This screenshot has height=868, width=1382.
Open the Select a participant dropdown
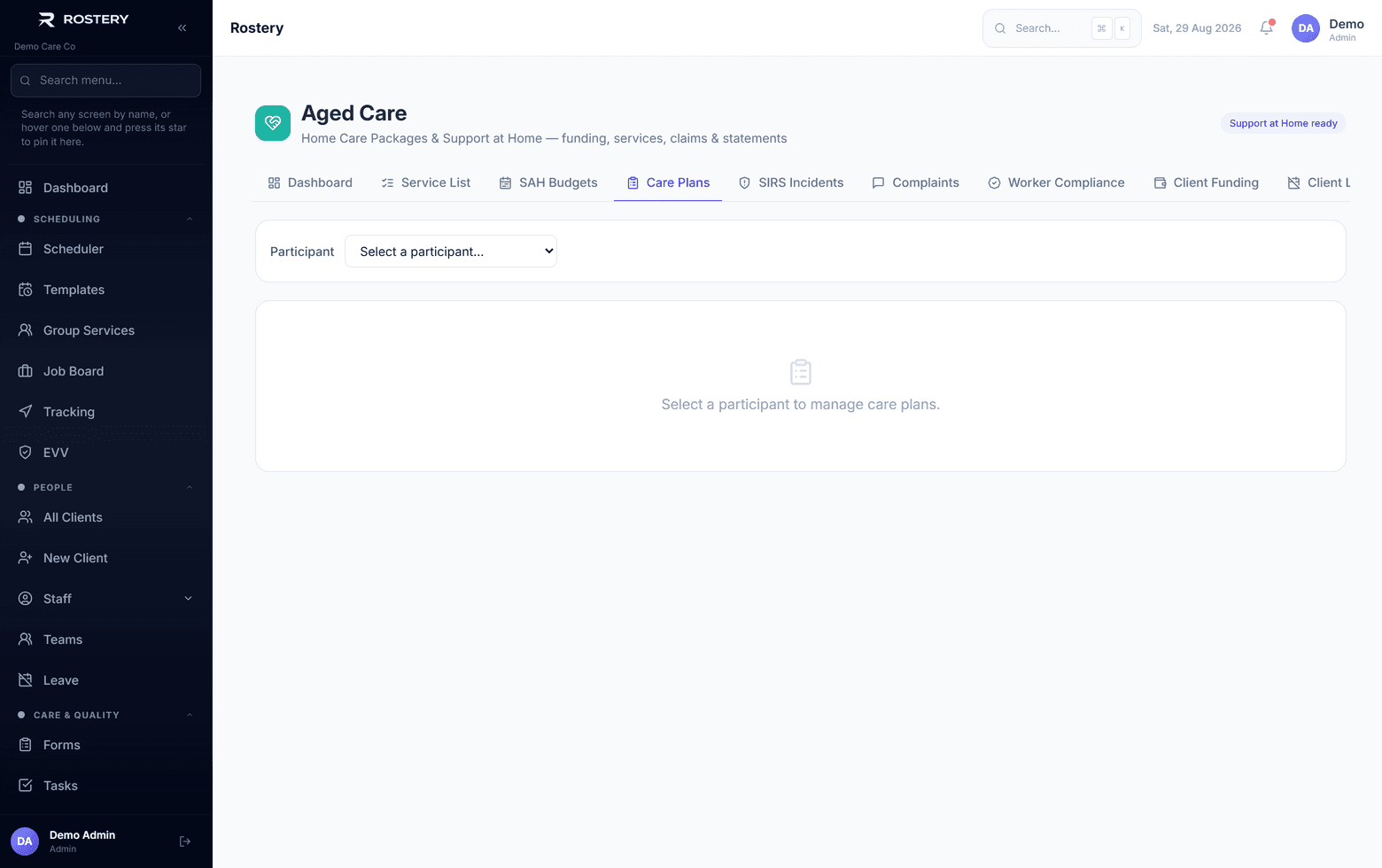[x=451, y=252]
